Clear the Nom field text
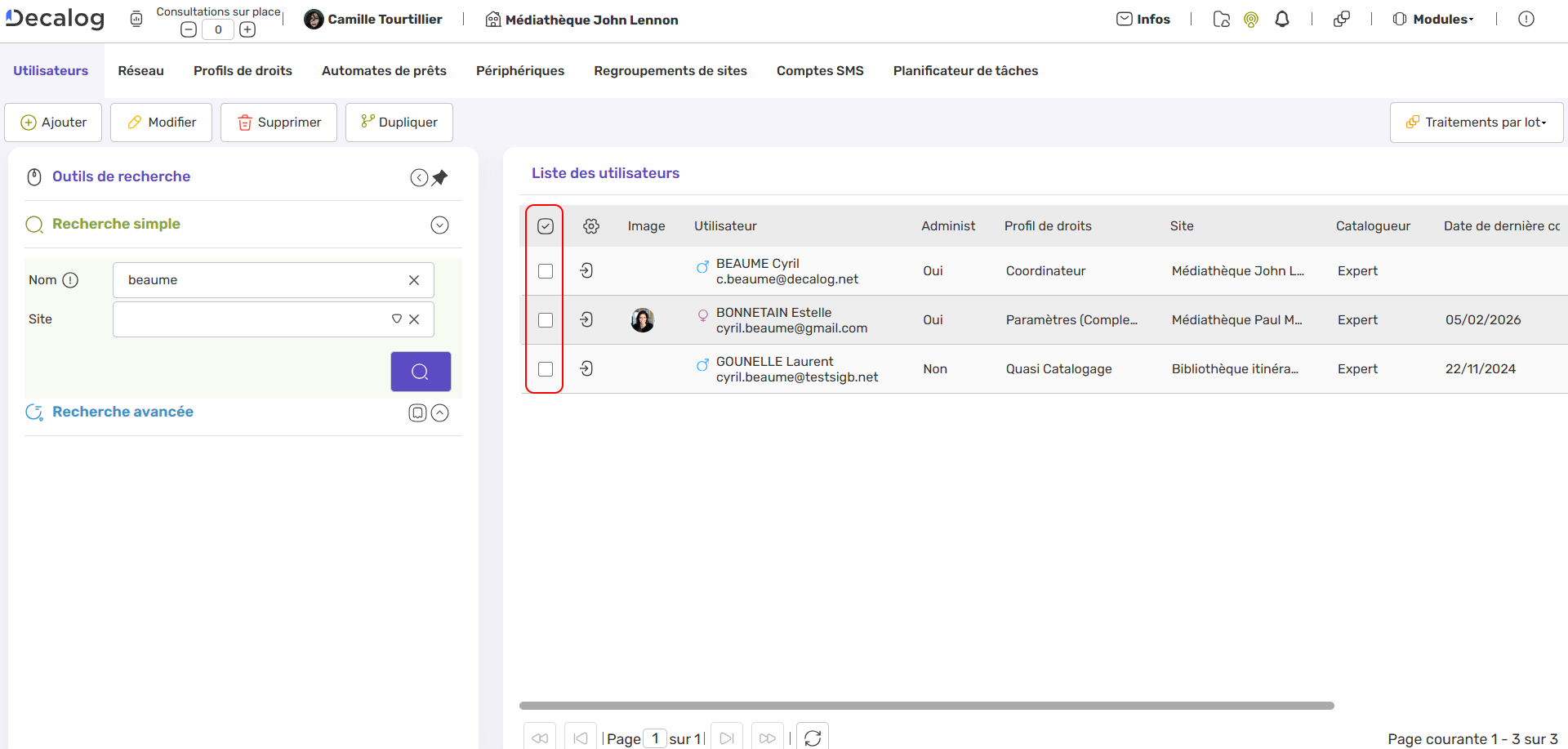The image size is (1568, 749). pyautogui.click(x=414, y=280)
